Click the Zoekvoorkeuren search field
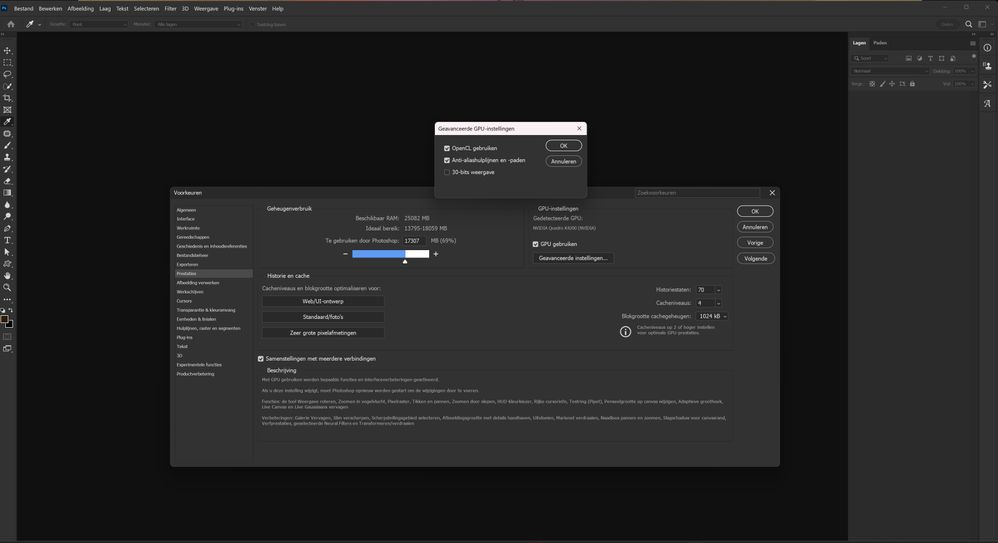 pyautogui.click(x=698, y=193)
